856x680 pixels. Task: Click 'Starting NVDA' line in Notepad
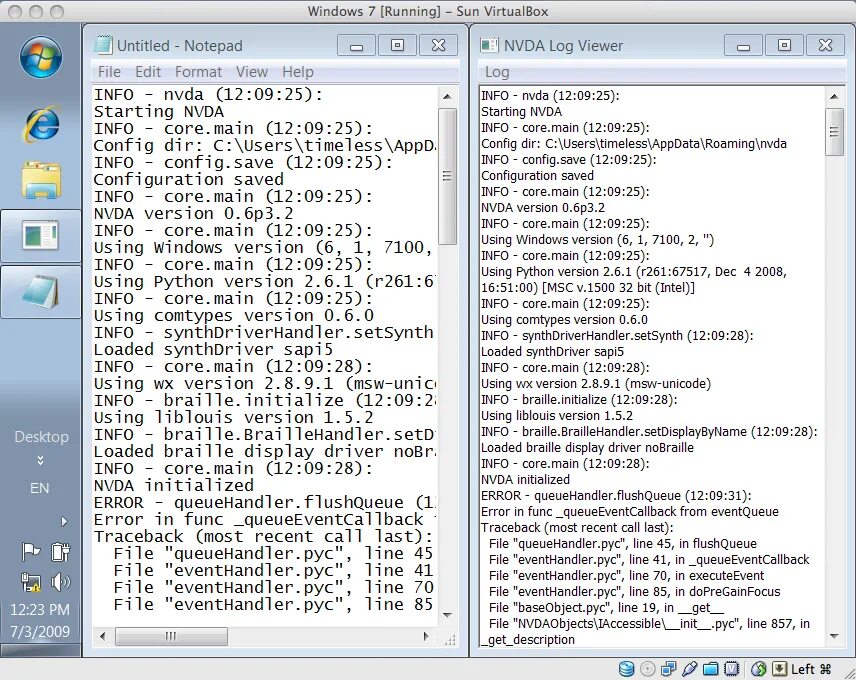pyautogui.click(x=159, y=112)
